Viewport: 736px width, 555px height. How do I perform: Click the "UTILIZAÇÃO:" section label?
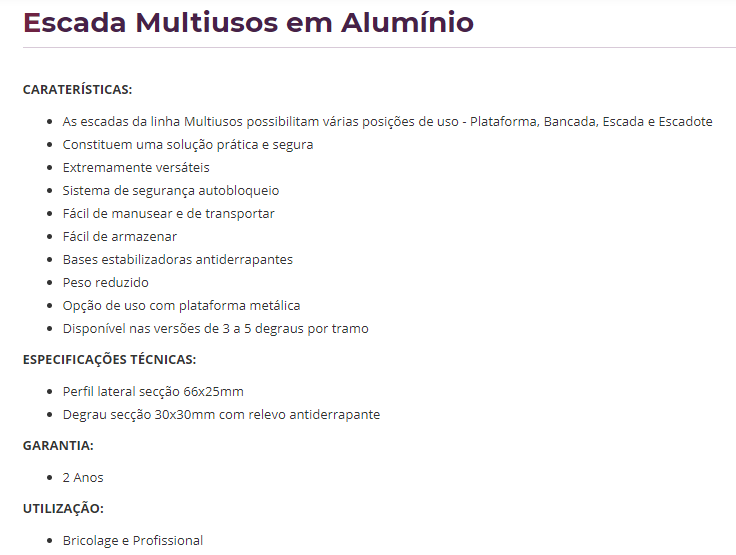pos(63,508)
